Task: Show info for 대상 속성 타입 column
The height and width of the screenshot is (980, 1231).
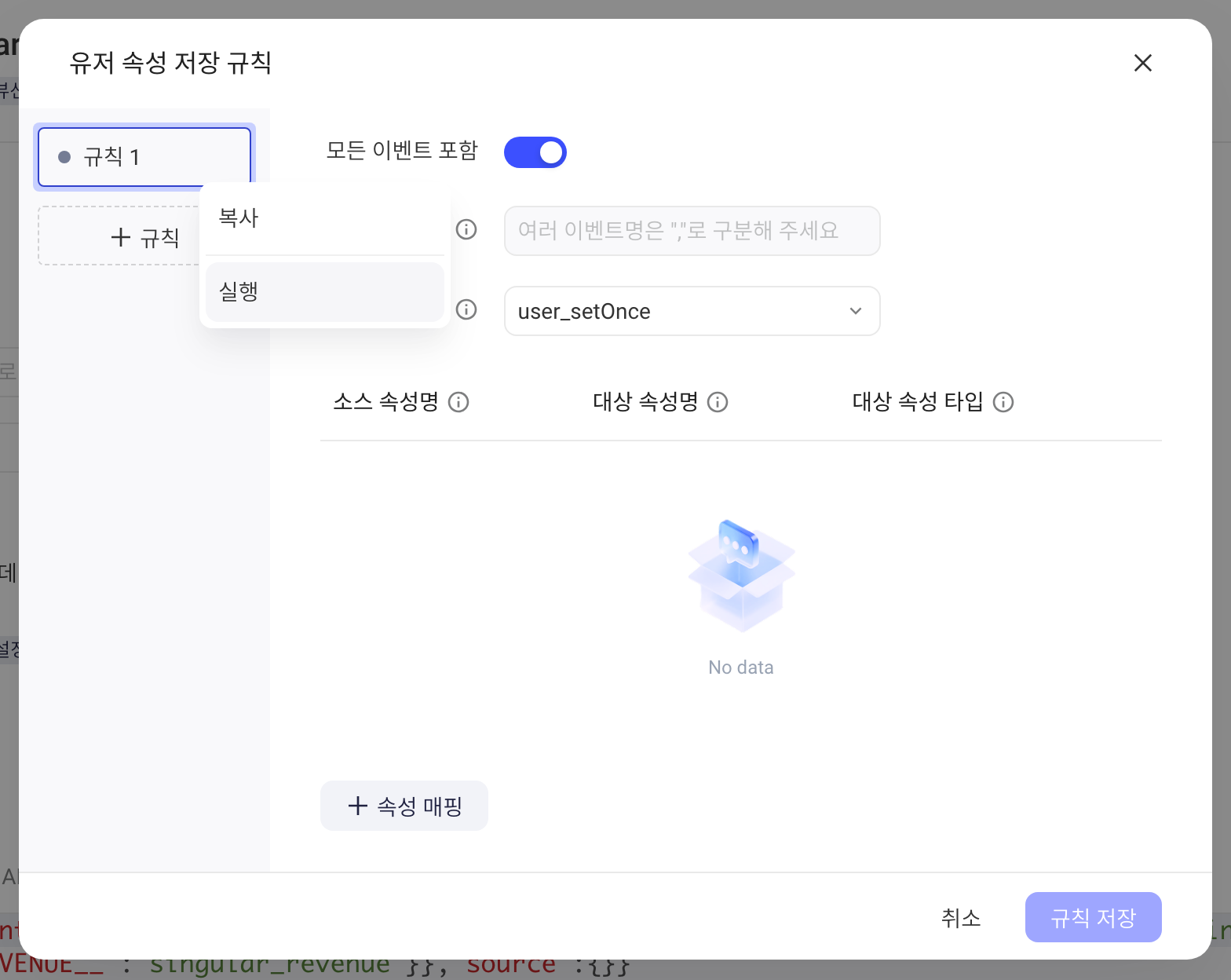Action: click(1003, 402)
